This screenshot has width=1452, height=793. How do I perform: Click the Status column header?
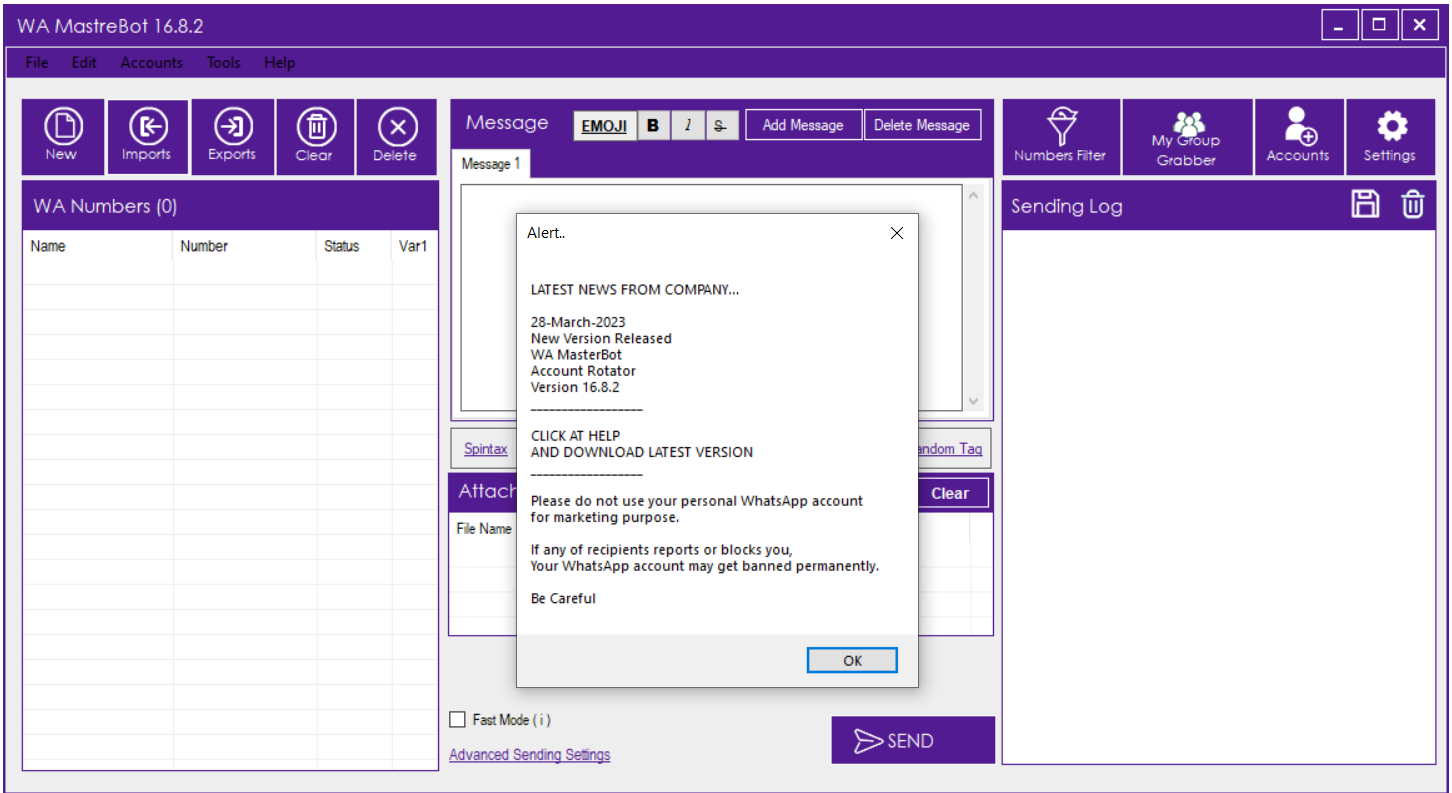pos(354,246)
